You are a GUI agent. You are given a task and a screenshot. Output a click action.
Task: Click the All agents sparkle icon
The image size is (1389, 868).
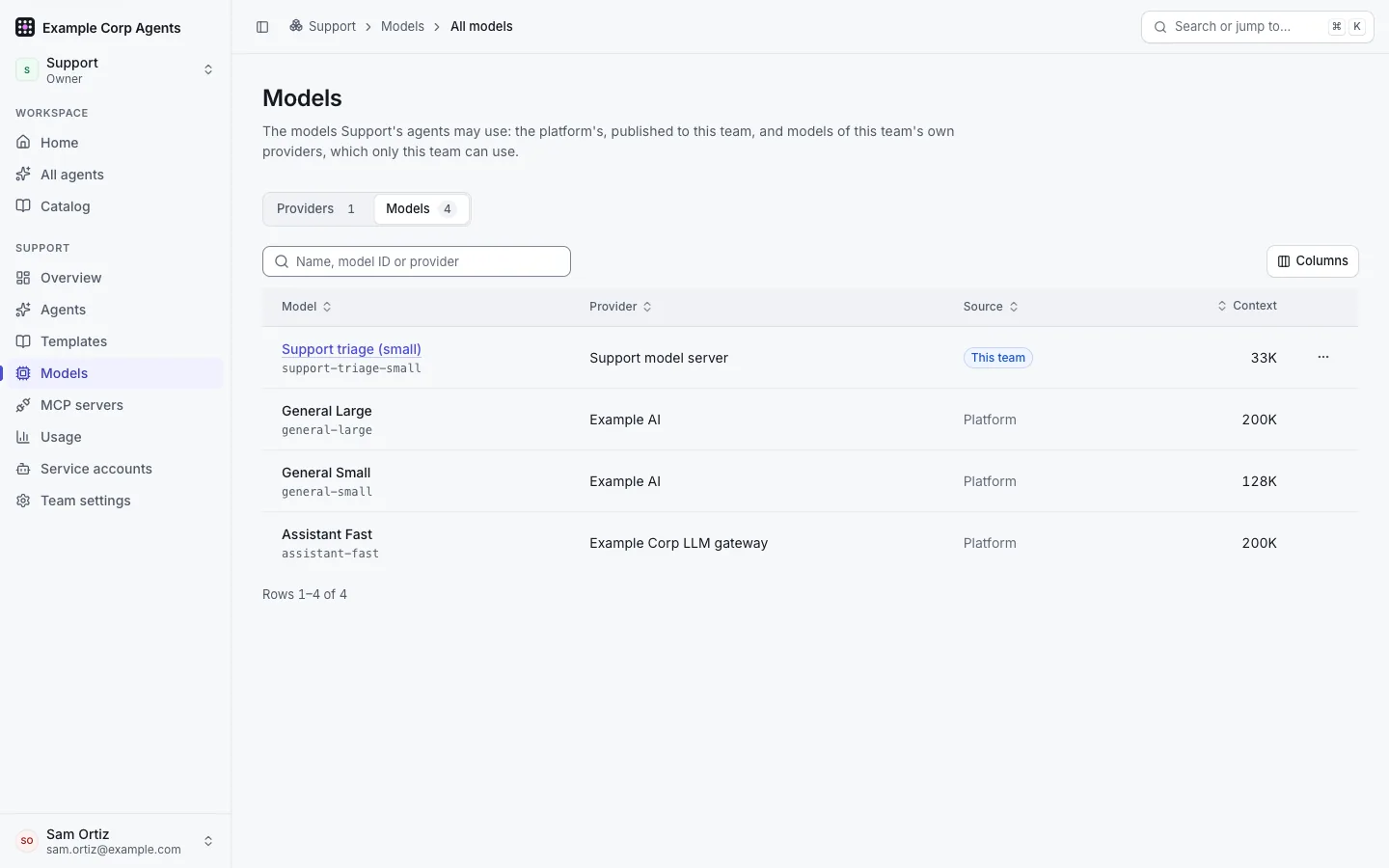23,175
